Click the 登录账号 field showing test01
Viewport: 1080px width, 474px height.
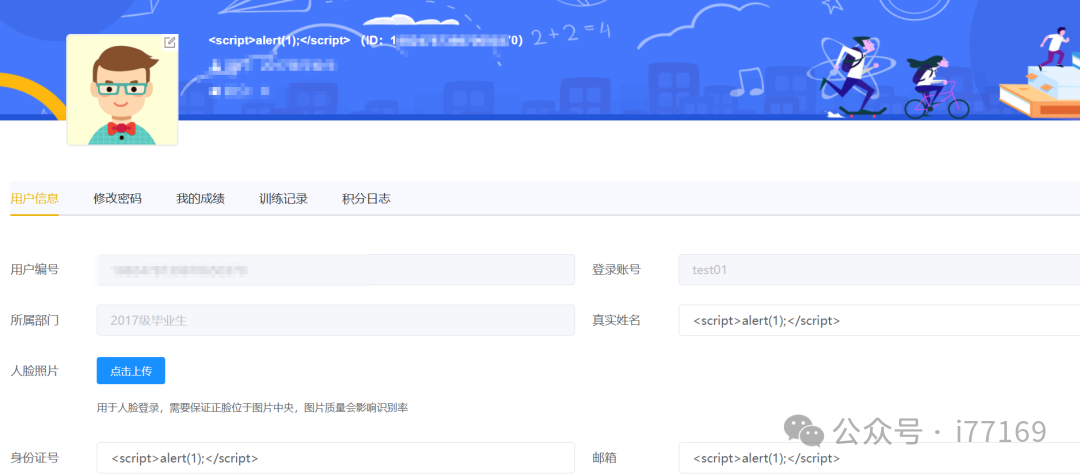point(880,269)
